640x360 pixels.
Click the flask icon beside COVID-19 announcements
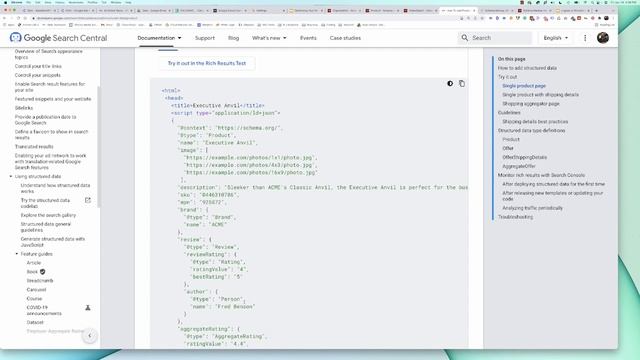[x=87, y=308]
